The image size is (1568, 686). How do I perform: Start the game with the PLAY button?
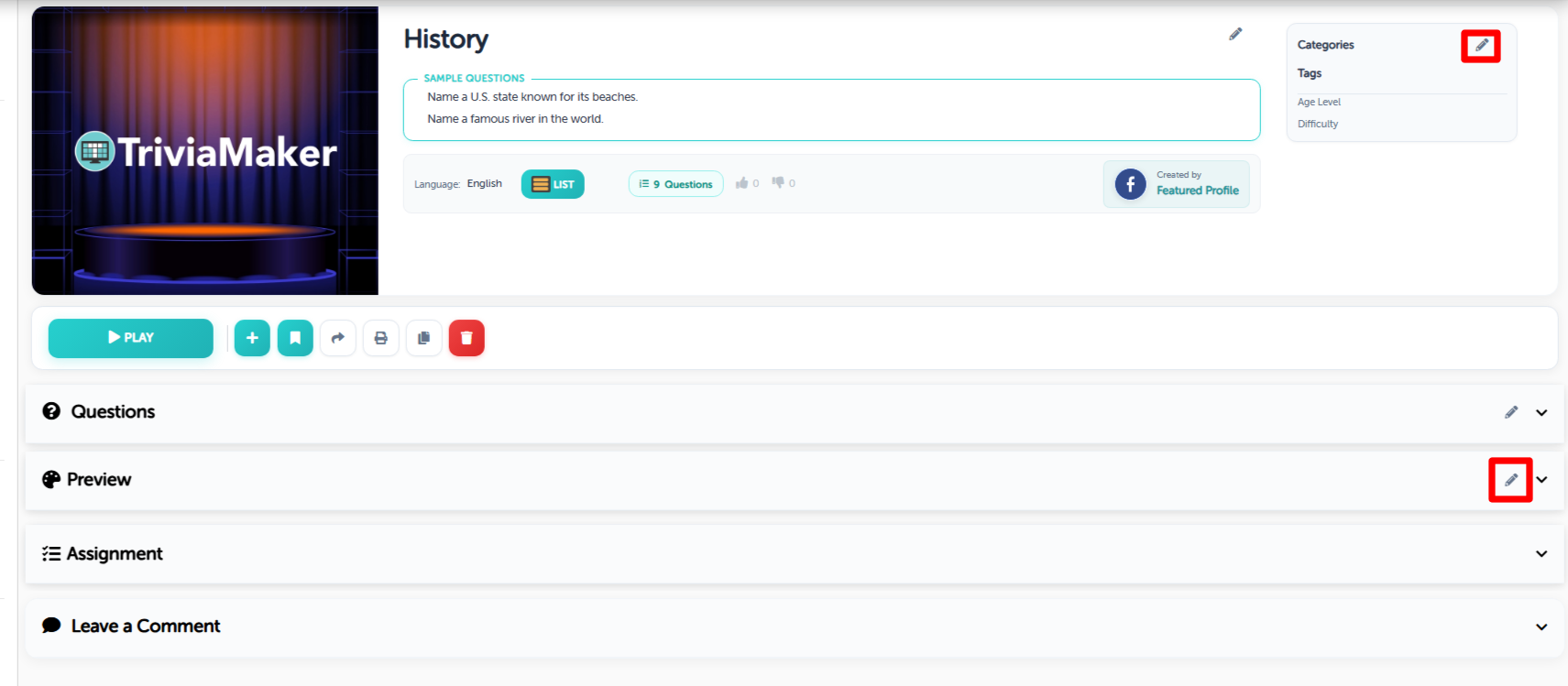pyautogui.click(x=131, y=338)
